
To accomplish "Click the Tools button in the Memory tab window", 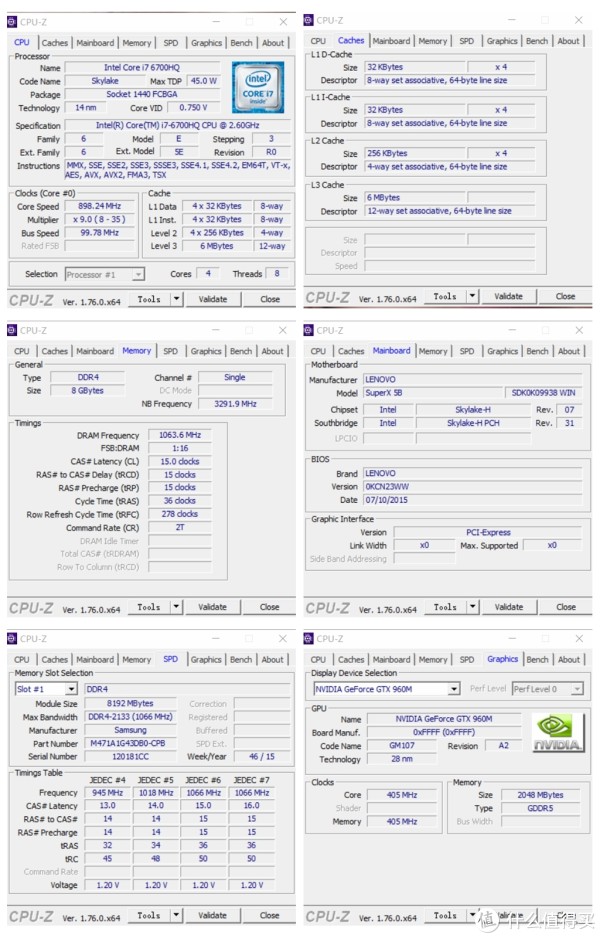I will [x=149, y=607].
